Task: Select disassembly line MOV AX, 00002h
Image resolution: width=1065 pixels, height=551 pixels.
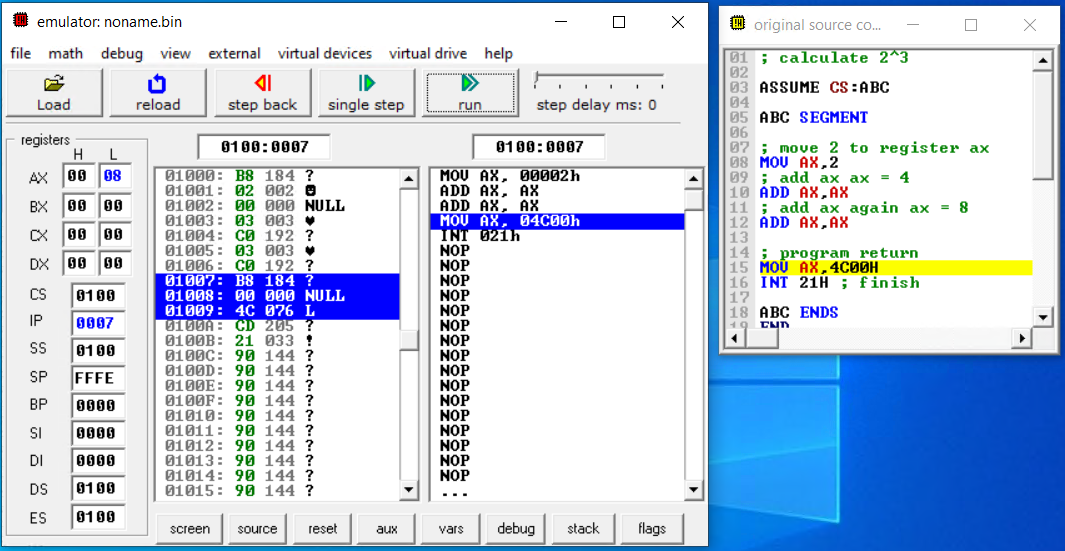Action: [558, 177]
